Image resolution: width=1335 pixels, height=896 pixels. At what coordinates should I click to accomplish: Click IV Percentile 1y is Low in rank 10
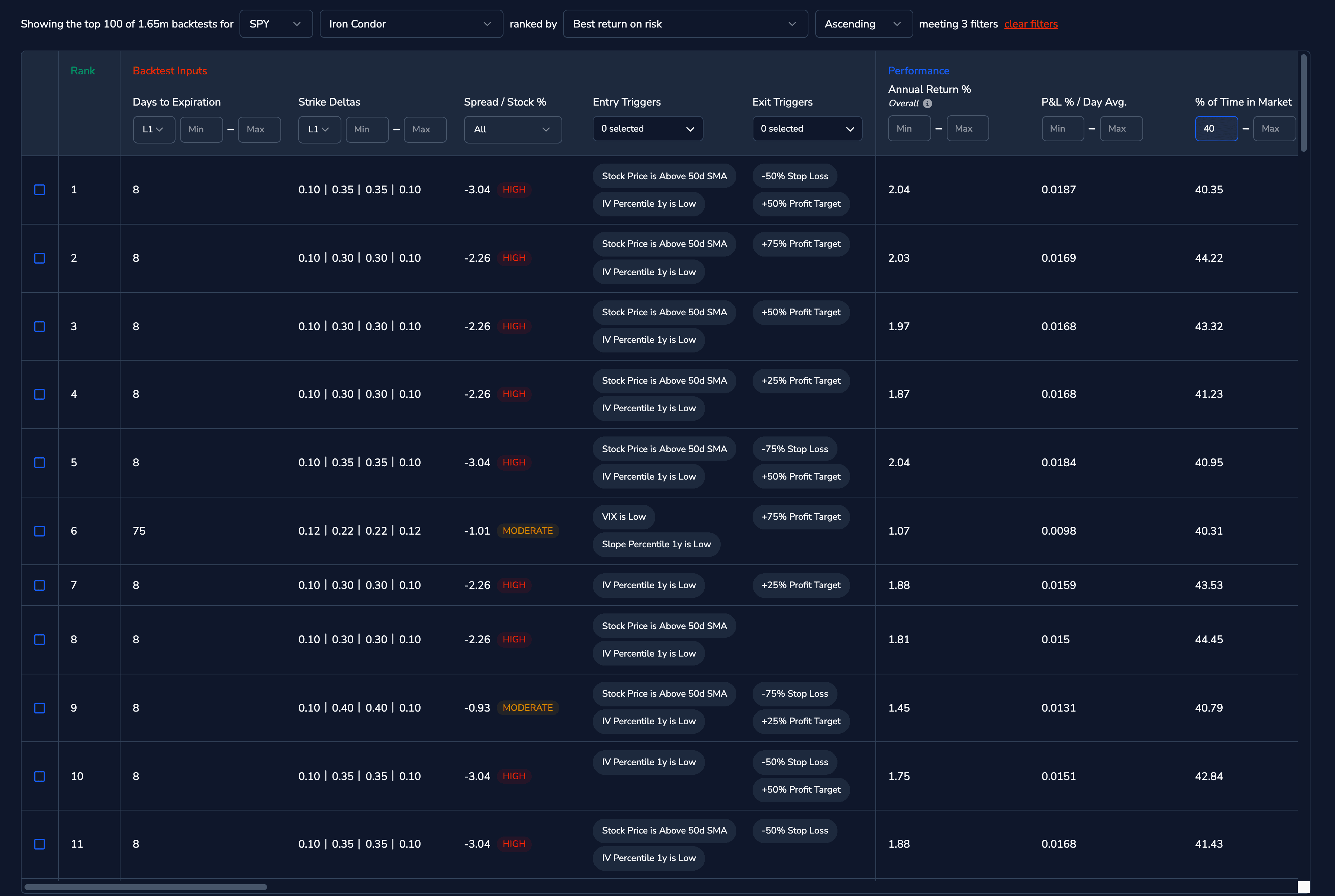pos(649,762)
